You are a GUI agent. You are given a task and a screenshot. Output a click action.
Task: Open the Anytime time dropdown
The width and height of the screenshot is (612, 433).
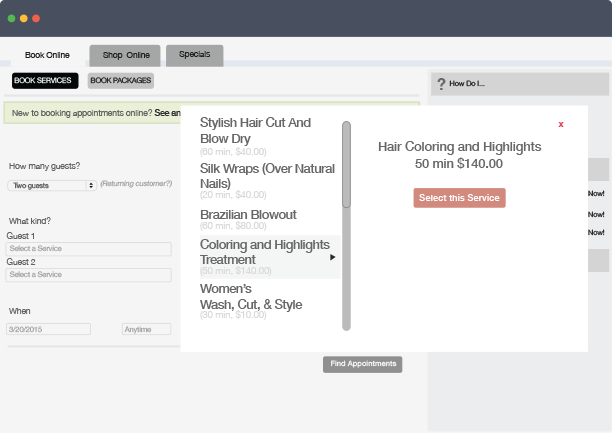(146, 329)
